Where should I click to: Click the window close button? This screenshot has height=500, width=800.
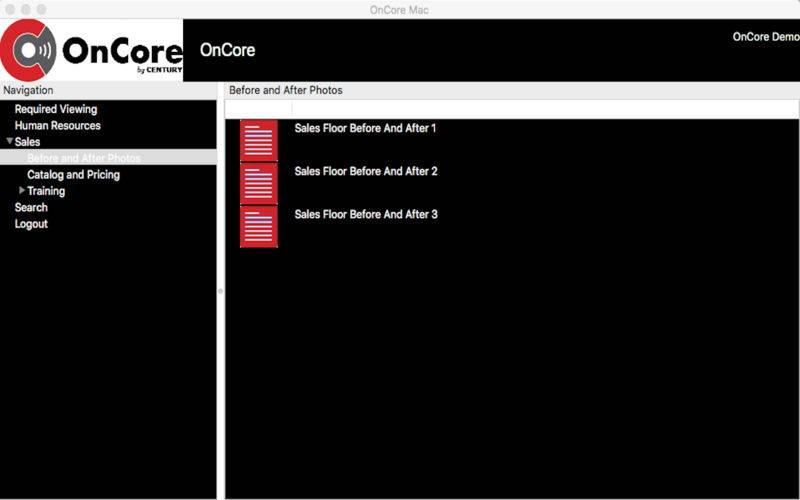tap(10, 10)
